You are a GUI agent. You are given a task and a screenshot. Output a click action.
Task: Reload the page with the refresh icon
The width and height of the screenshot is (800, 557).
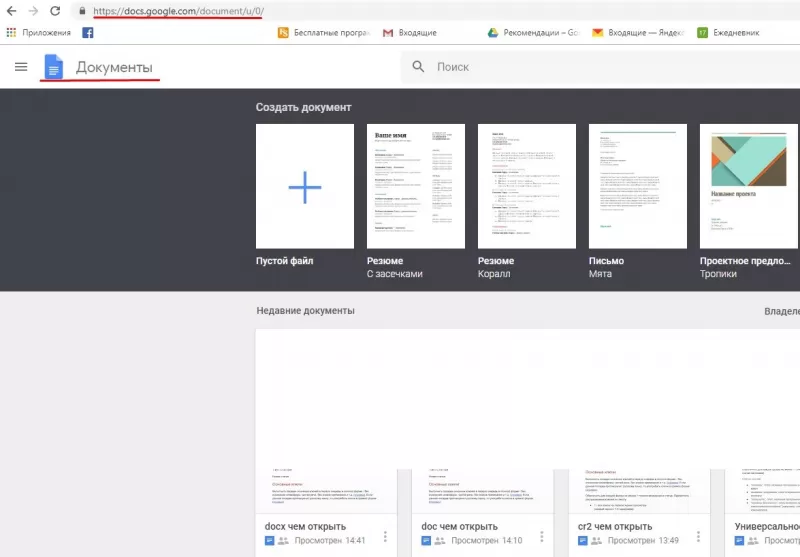coord(55,11)
